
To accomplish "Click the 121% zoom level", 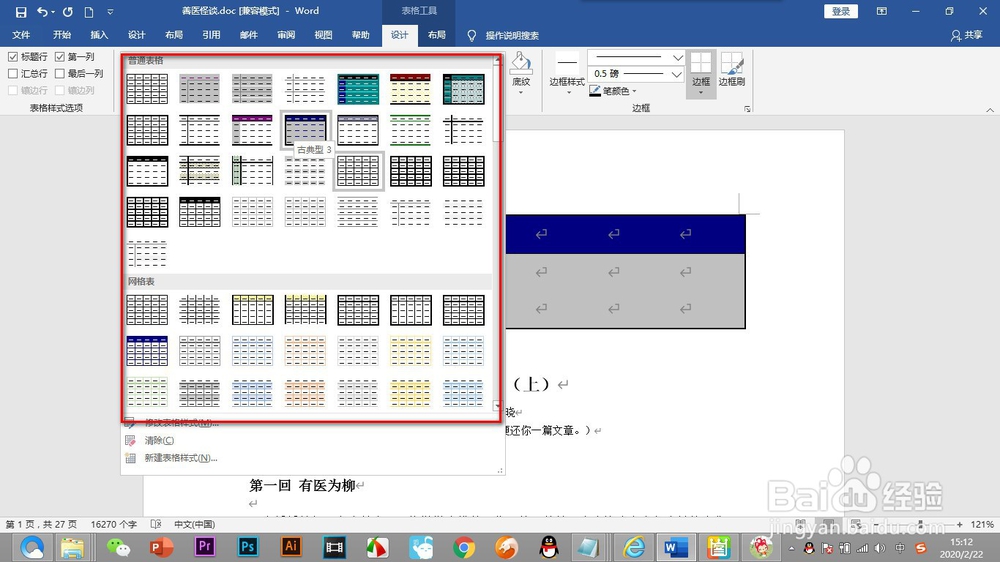I will tap(982, 524).
